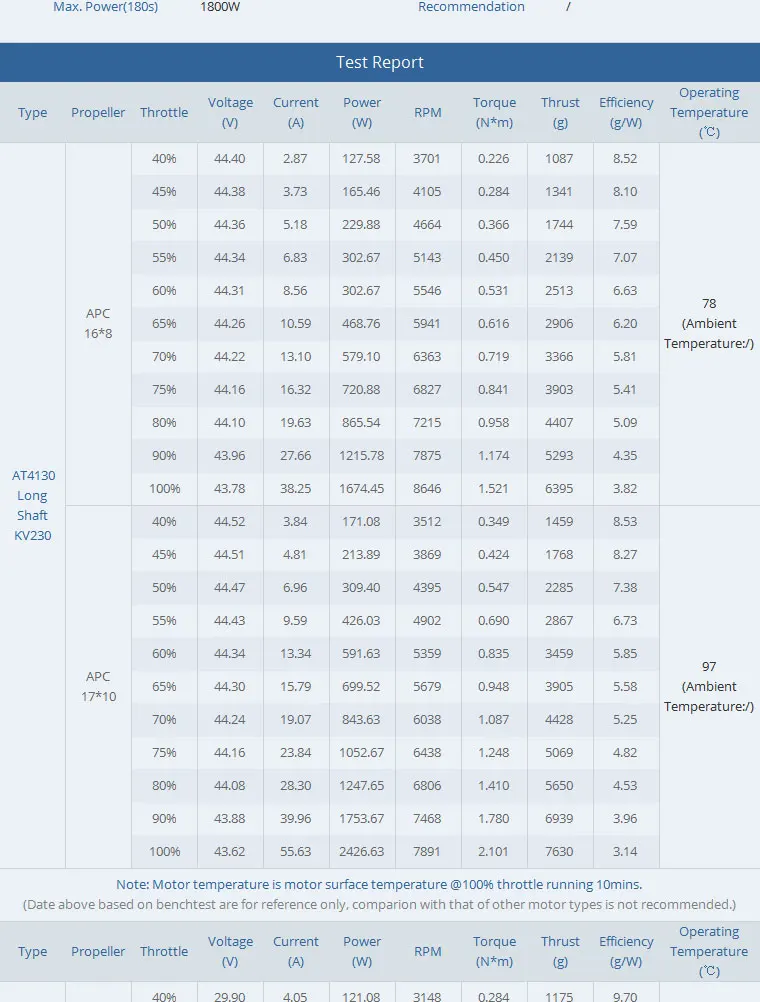Click efficiency value '3.14'
Viewport: 760px width, 1002px height.
tap(625, 852)
